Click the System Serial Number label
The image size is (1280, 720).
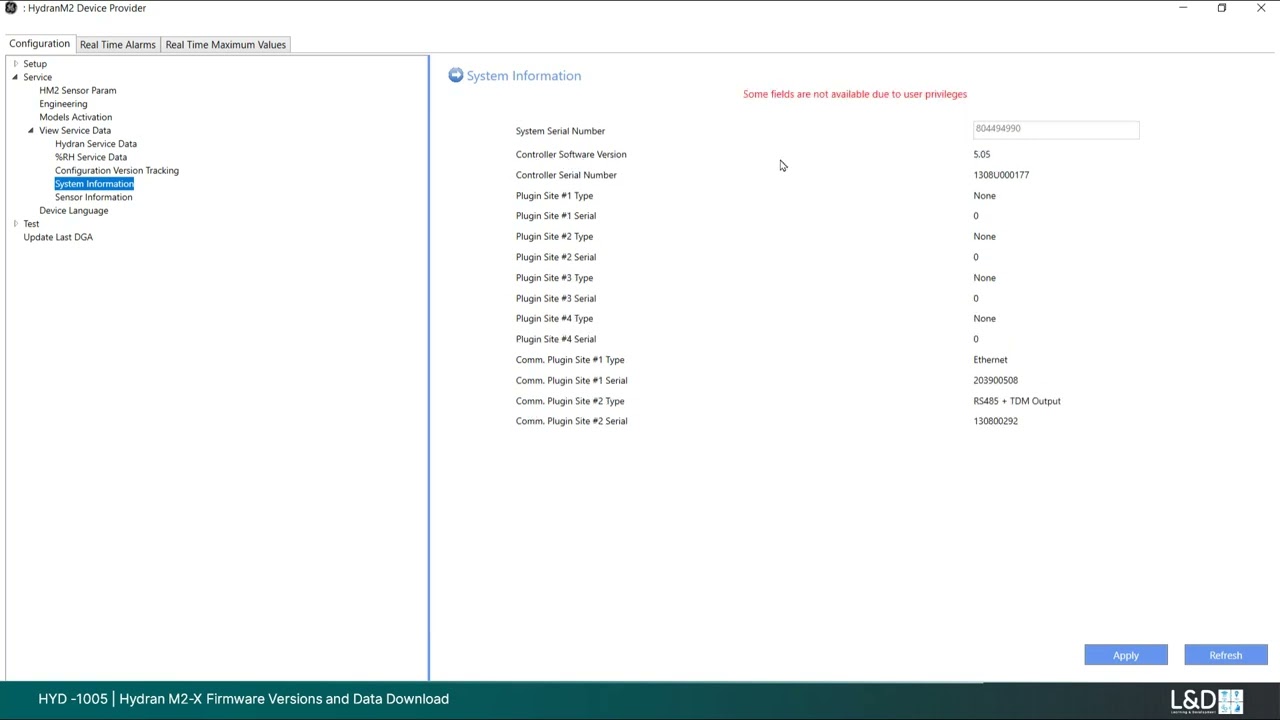[x=560, y=131]
